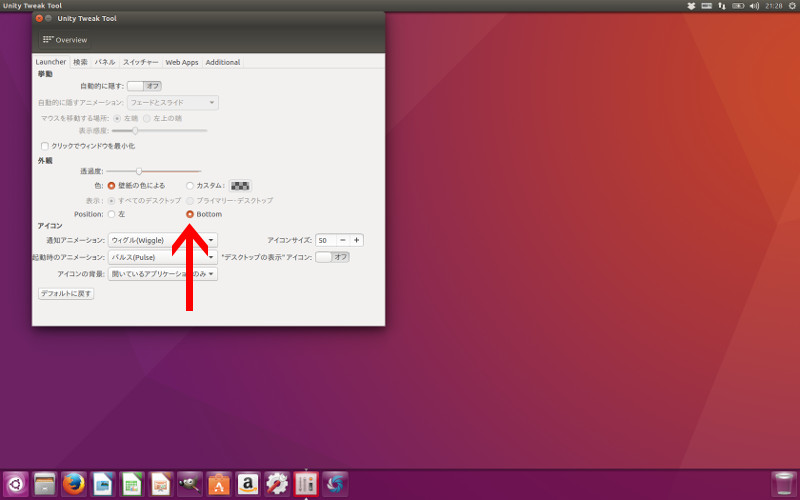
Task: Open Firefox from the dock
Action: (x=73, y=484)
